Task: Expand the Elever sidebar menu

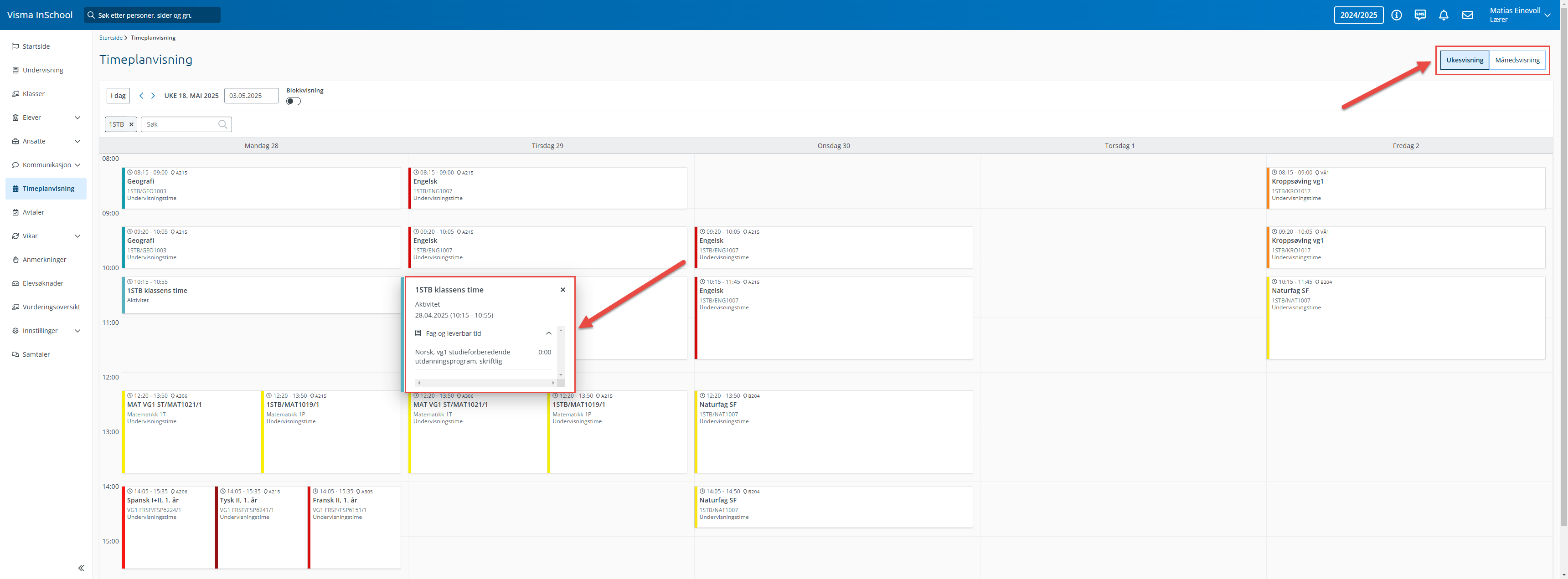Action: pos(77,118)
